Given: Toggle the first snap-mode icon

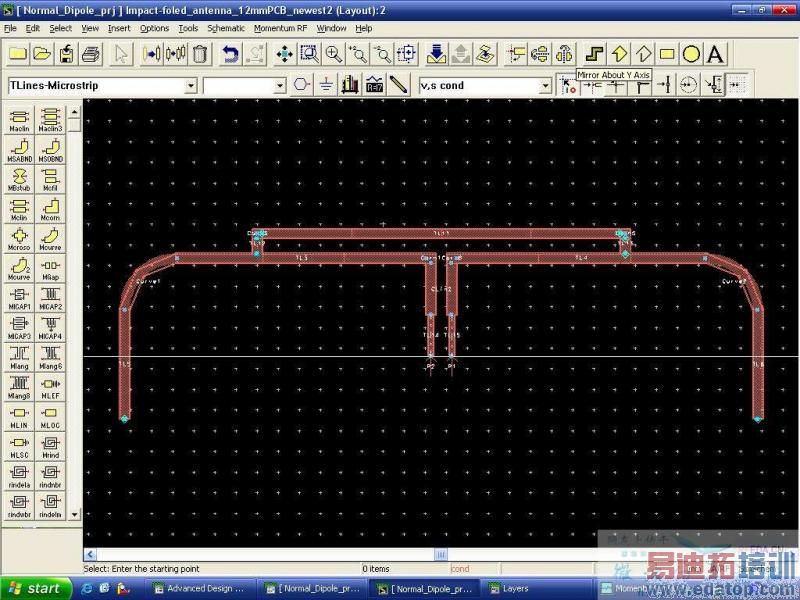Looking at the screenshot, I should (567, 85).
